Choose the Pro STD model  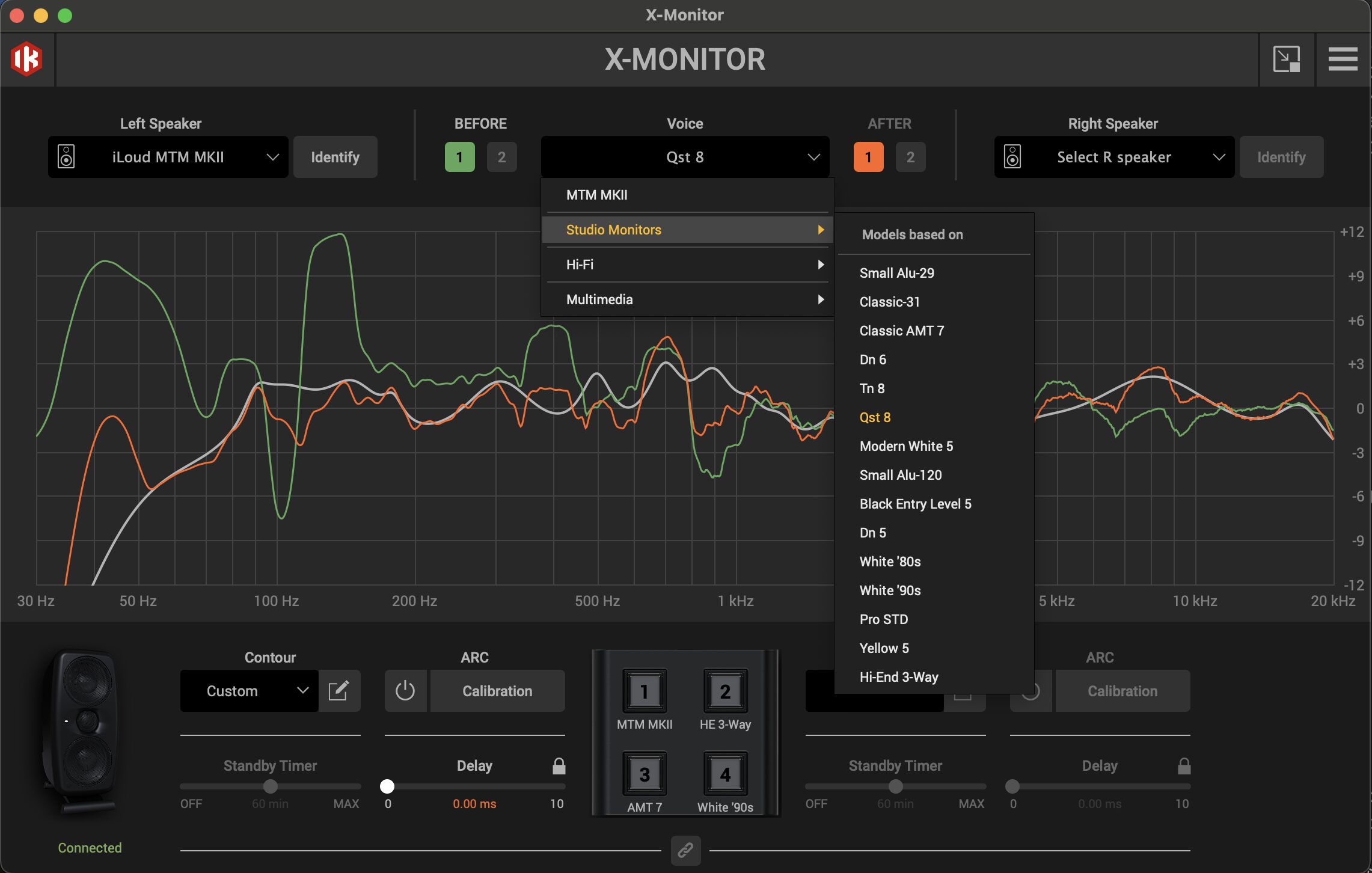pyautogui.click(x=934, y=619)
